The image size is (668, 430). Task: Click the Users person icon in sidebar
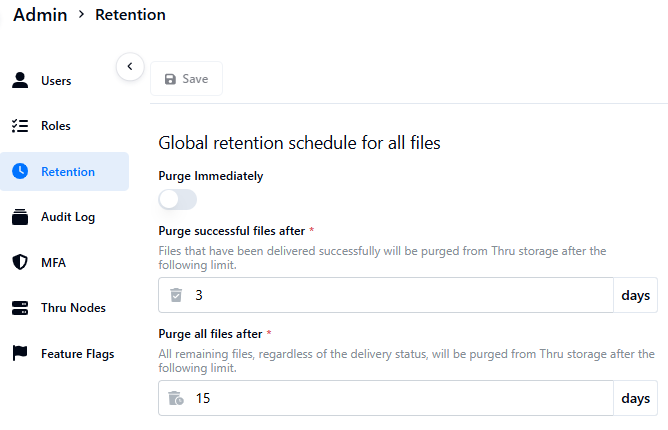(19, 81)
